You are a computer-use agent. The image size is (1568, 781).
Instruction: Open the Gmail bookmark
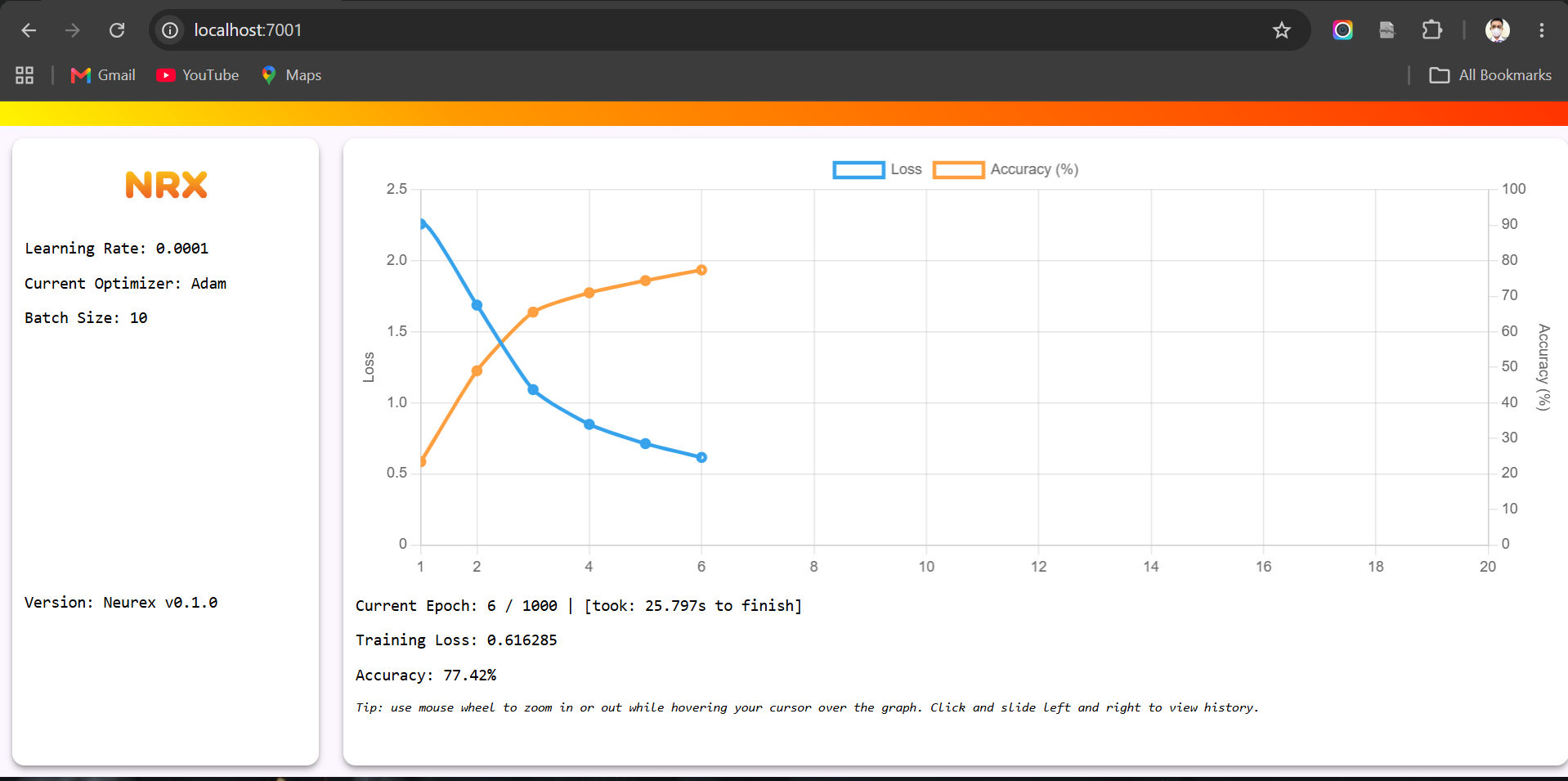[103, 75]
